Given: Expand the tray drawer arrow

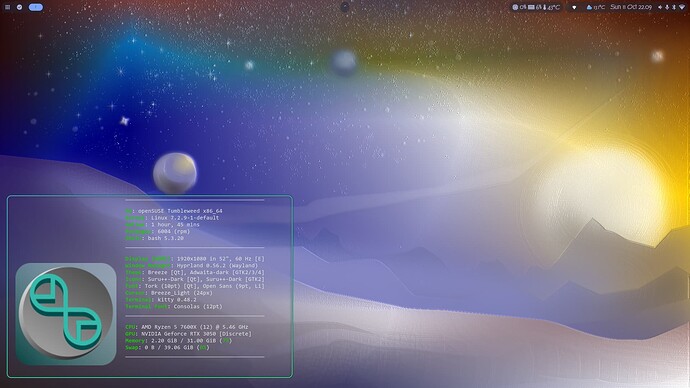Looking at the screenshot, I should [574, 7].
